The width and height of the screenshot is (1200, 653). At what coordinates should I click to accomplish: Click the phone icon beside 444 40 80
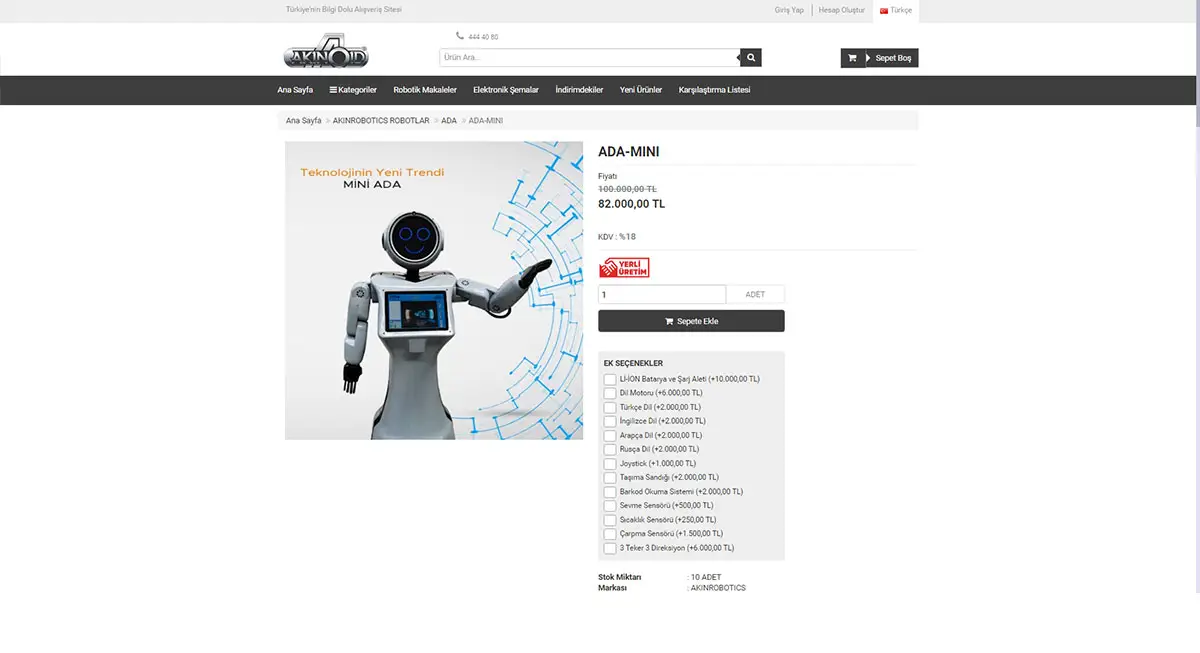pos(460,36)
